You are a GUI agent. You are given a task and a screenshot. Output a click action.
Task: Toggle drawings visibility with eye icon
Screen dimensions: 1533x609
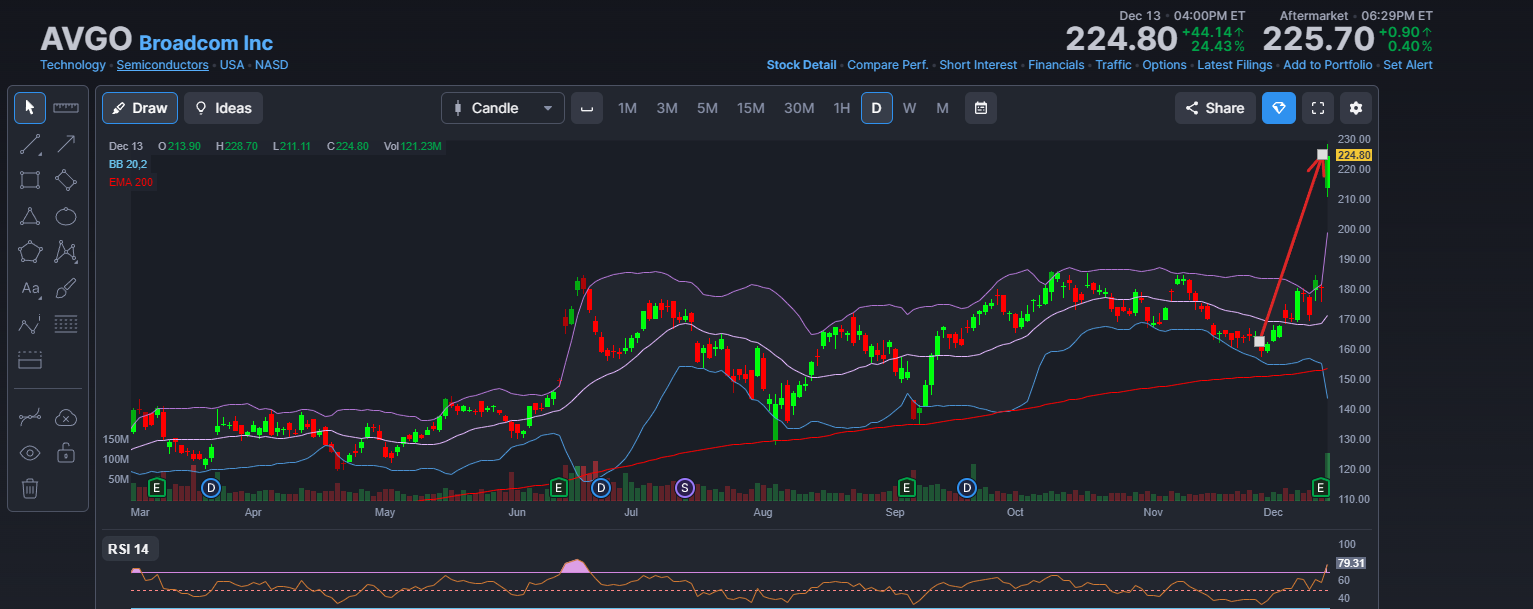[x=30, y=453]
